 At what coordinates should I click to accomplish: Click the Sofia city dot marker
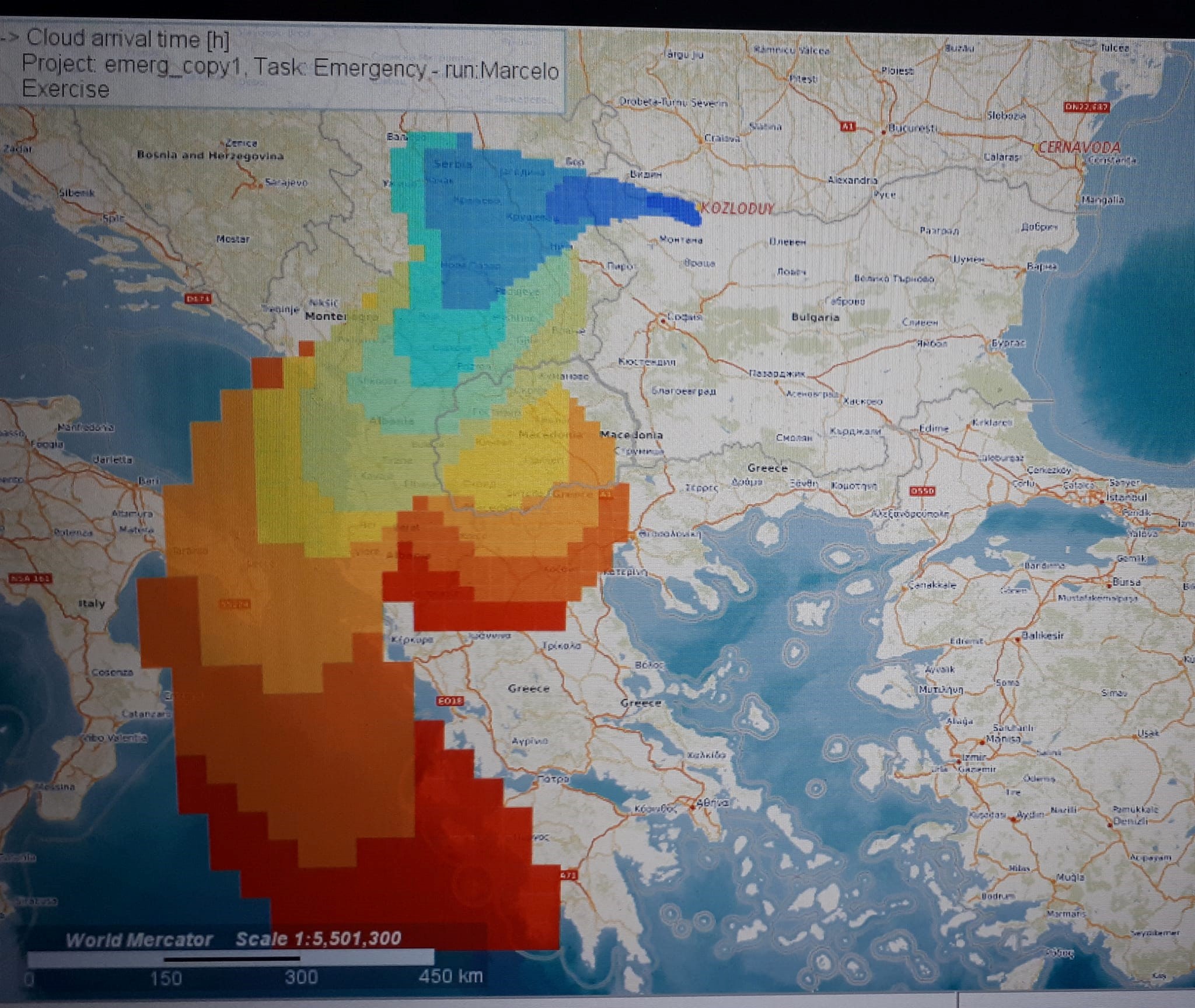(x=662, y=320)
